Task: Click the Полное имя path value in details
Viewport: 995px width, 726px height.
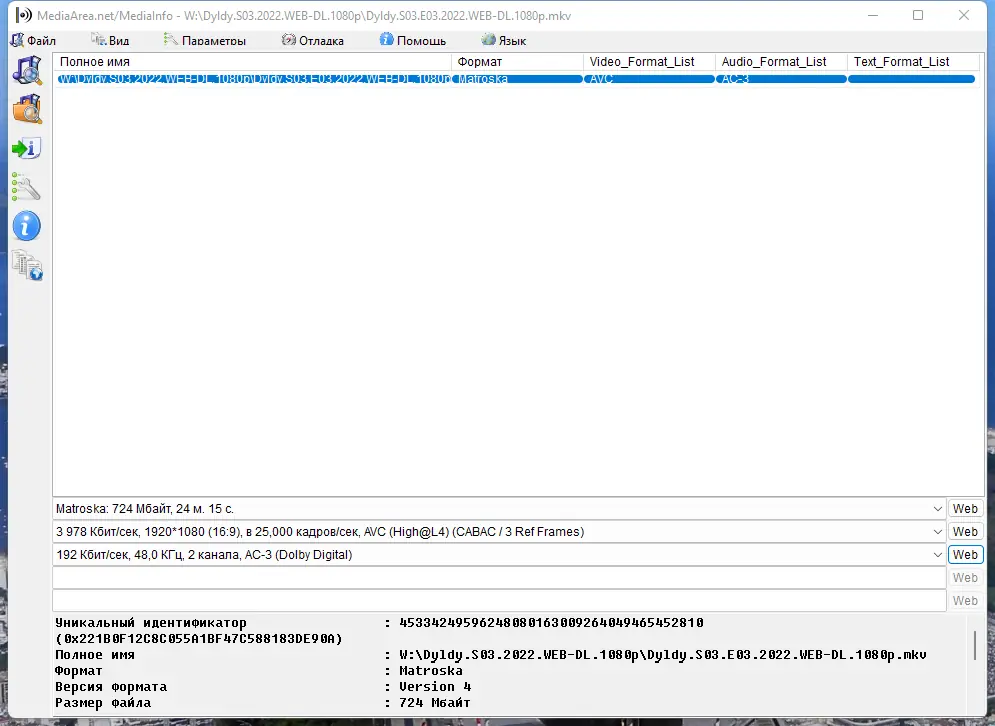Action: (662, 655)
